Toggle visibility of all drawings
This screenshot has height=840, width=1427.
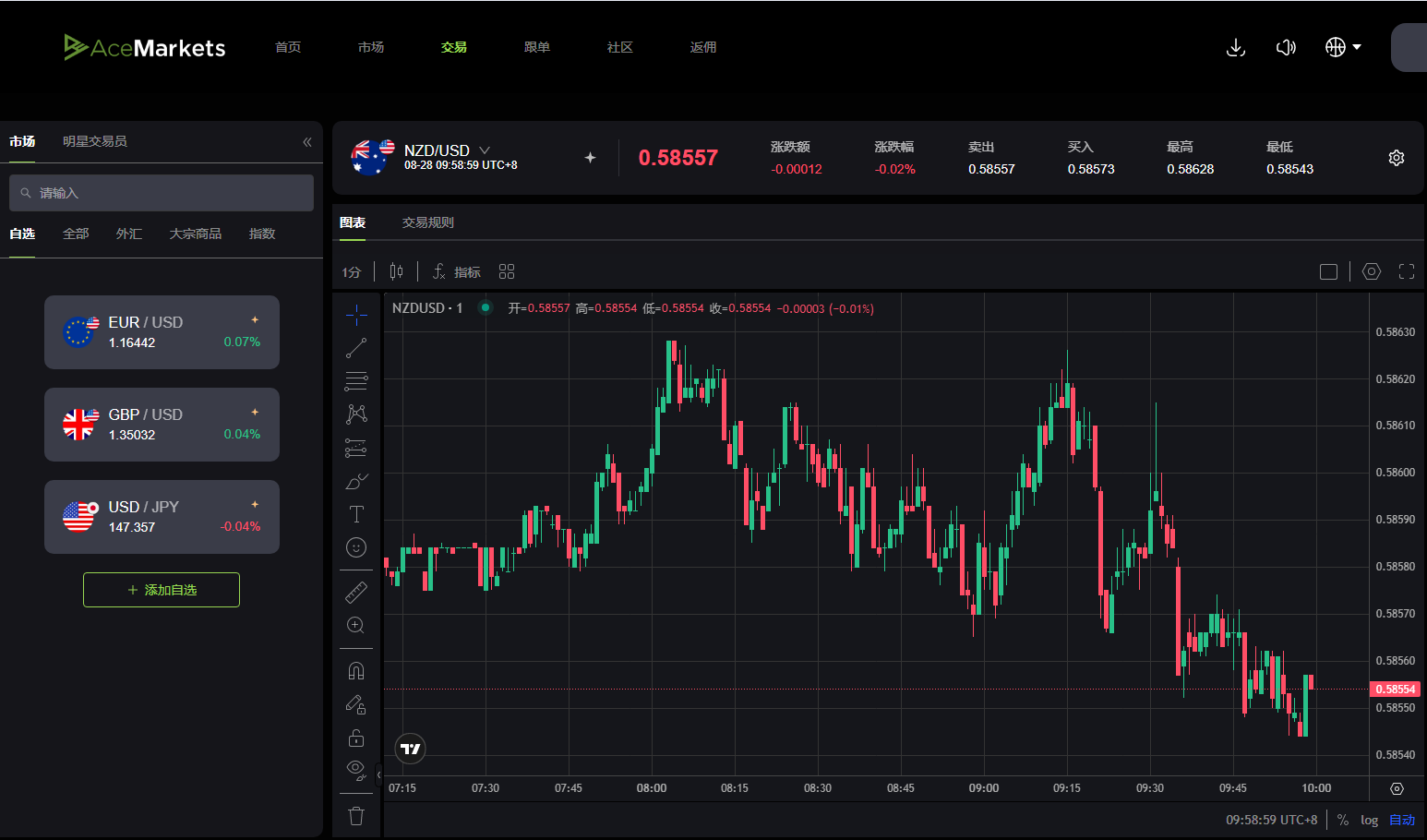point(356,771)
